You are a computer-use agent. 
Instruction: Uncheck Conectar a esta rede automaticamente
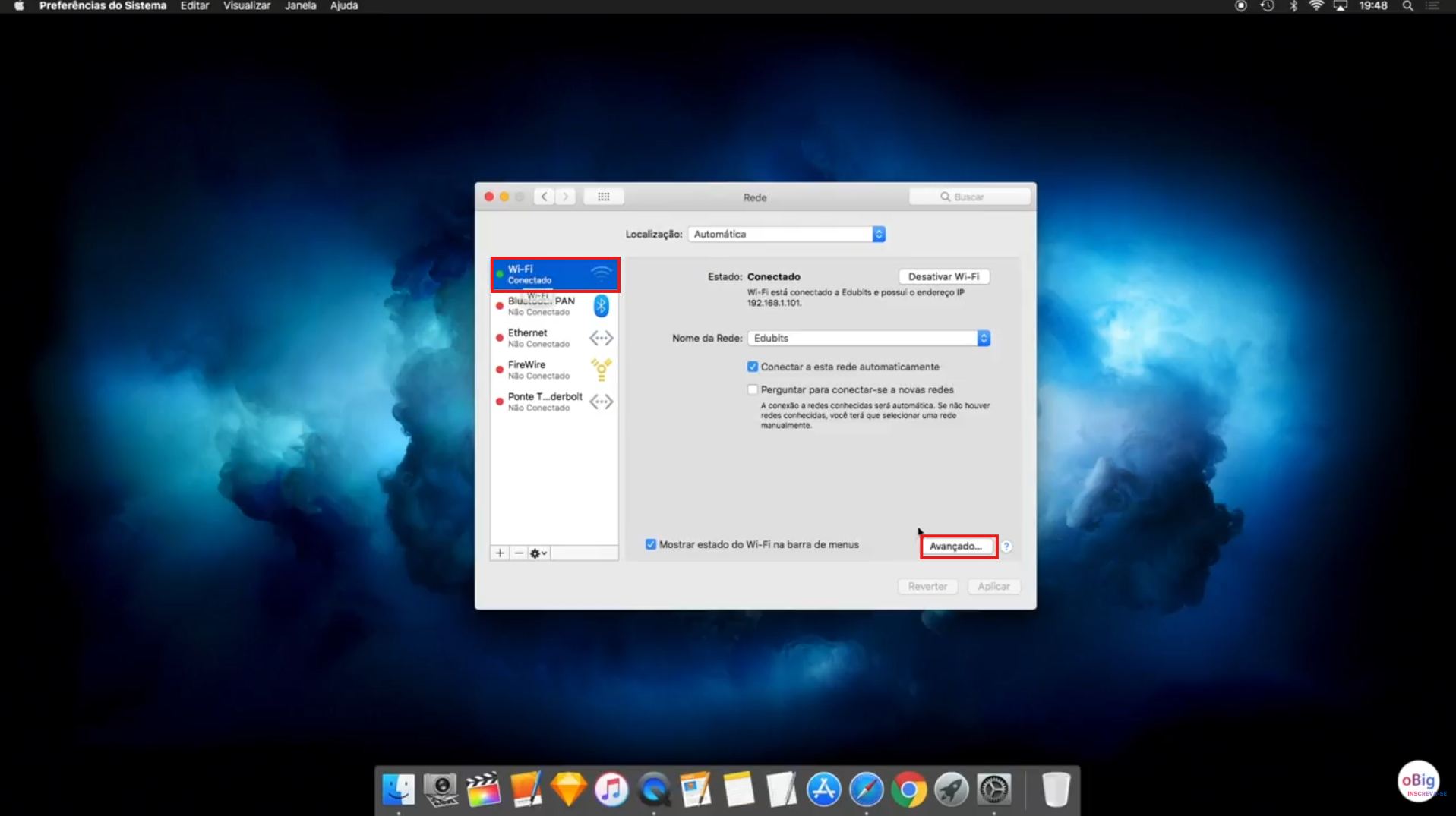click(x=752, y=367)
